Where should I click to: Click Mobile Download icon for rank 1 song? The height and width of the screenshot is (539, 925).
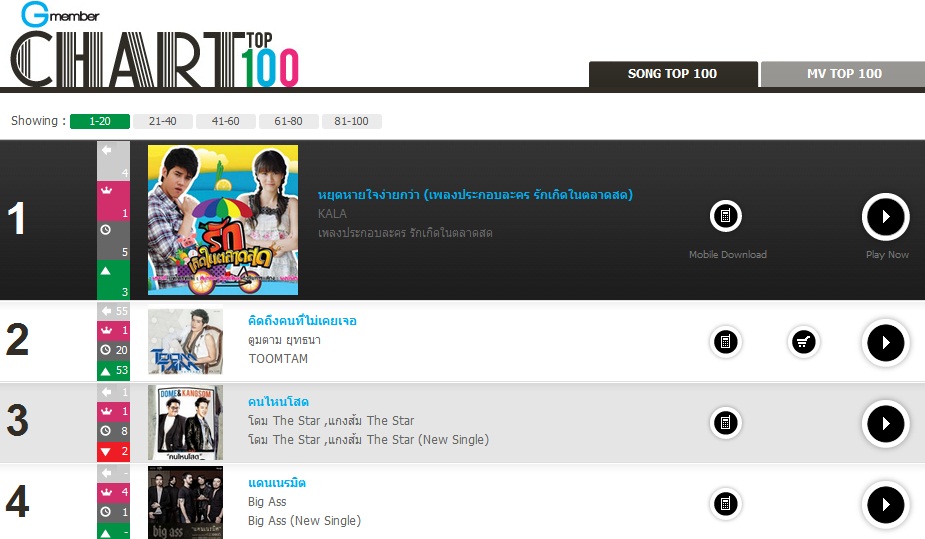pos(726,216)
